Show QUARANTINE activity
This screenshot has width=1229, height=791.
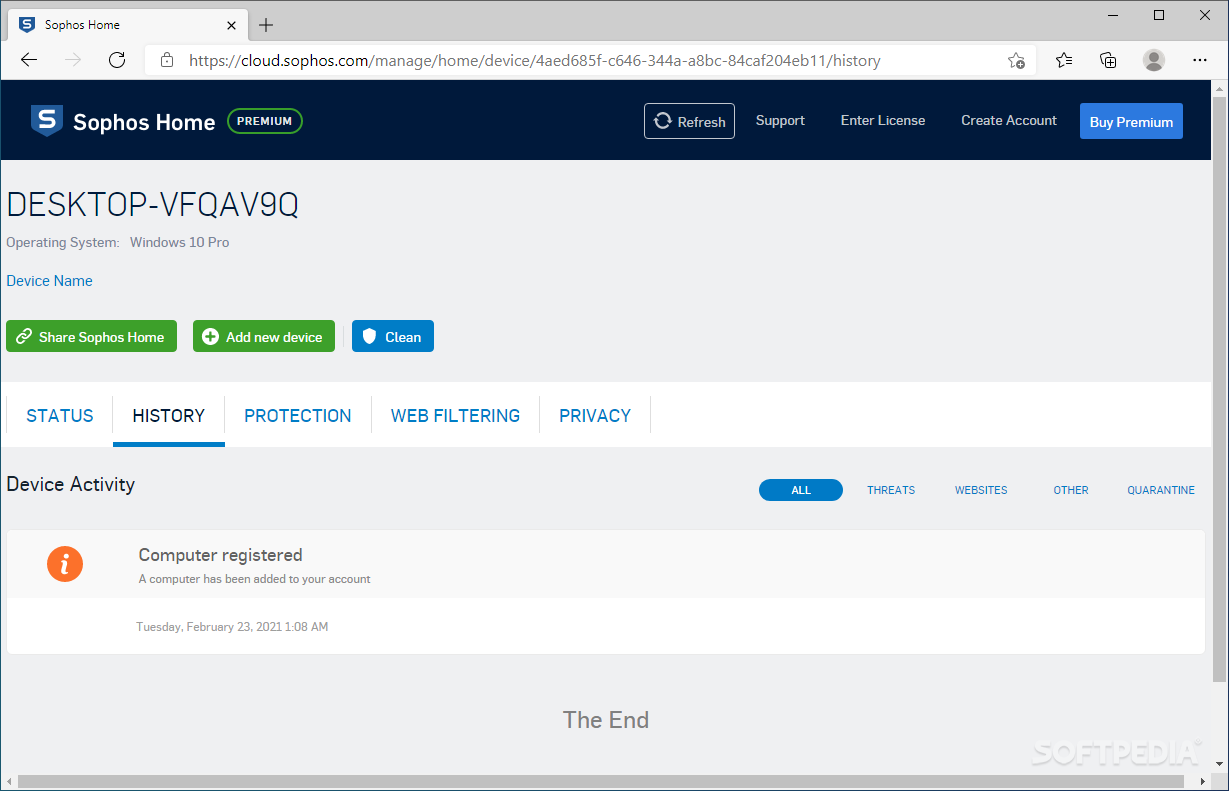(x=1161, y=490)
